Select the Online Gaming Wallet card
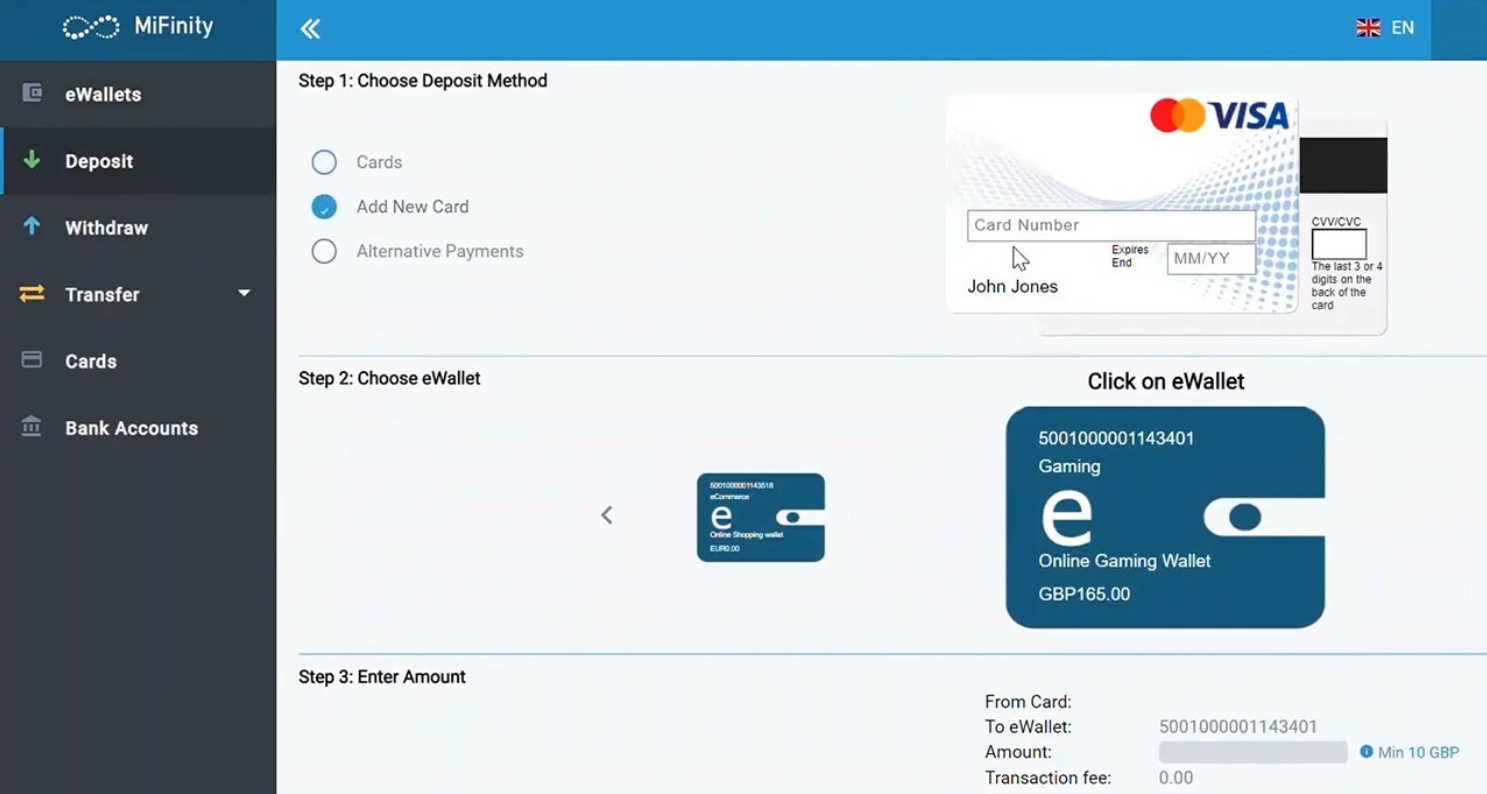Screen dimensions: 1487x794 1165,517
